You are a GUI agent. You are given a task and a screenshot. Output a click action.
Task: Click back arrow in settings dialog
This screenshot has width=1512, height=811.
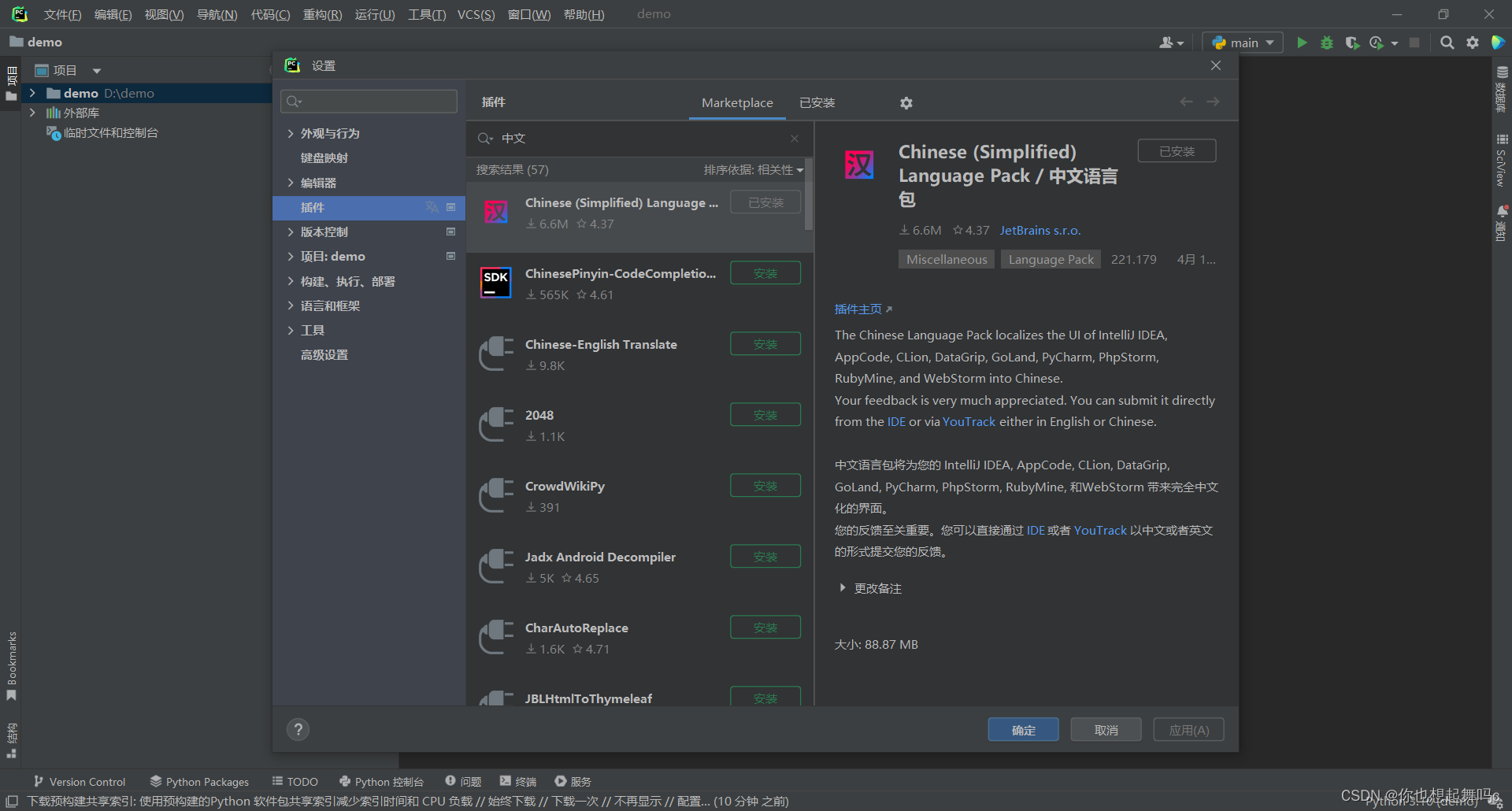click(1186, 102)
